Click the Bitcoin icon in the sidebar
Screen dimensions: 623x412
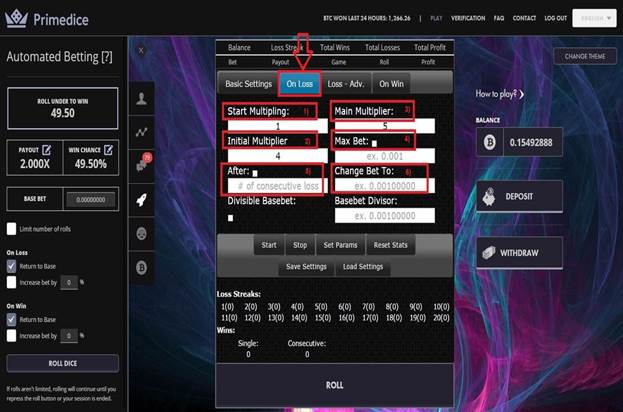pos(142,267)
